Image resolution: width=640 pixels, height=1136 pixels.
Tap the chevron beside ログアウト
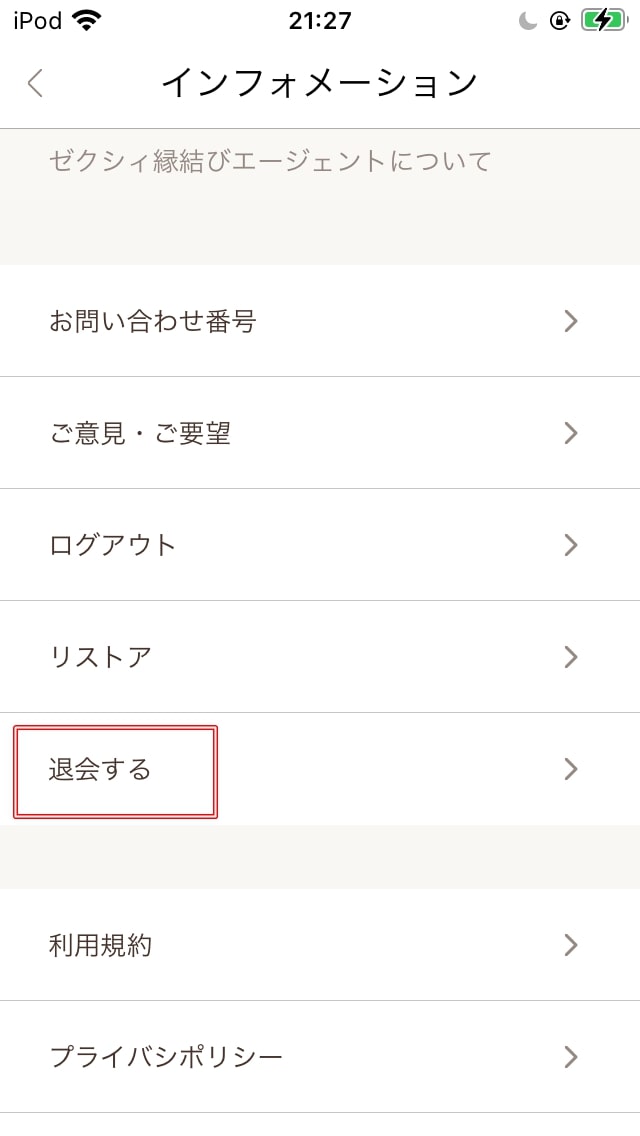(x=571, y=545)
